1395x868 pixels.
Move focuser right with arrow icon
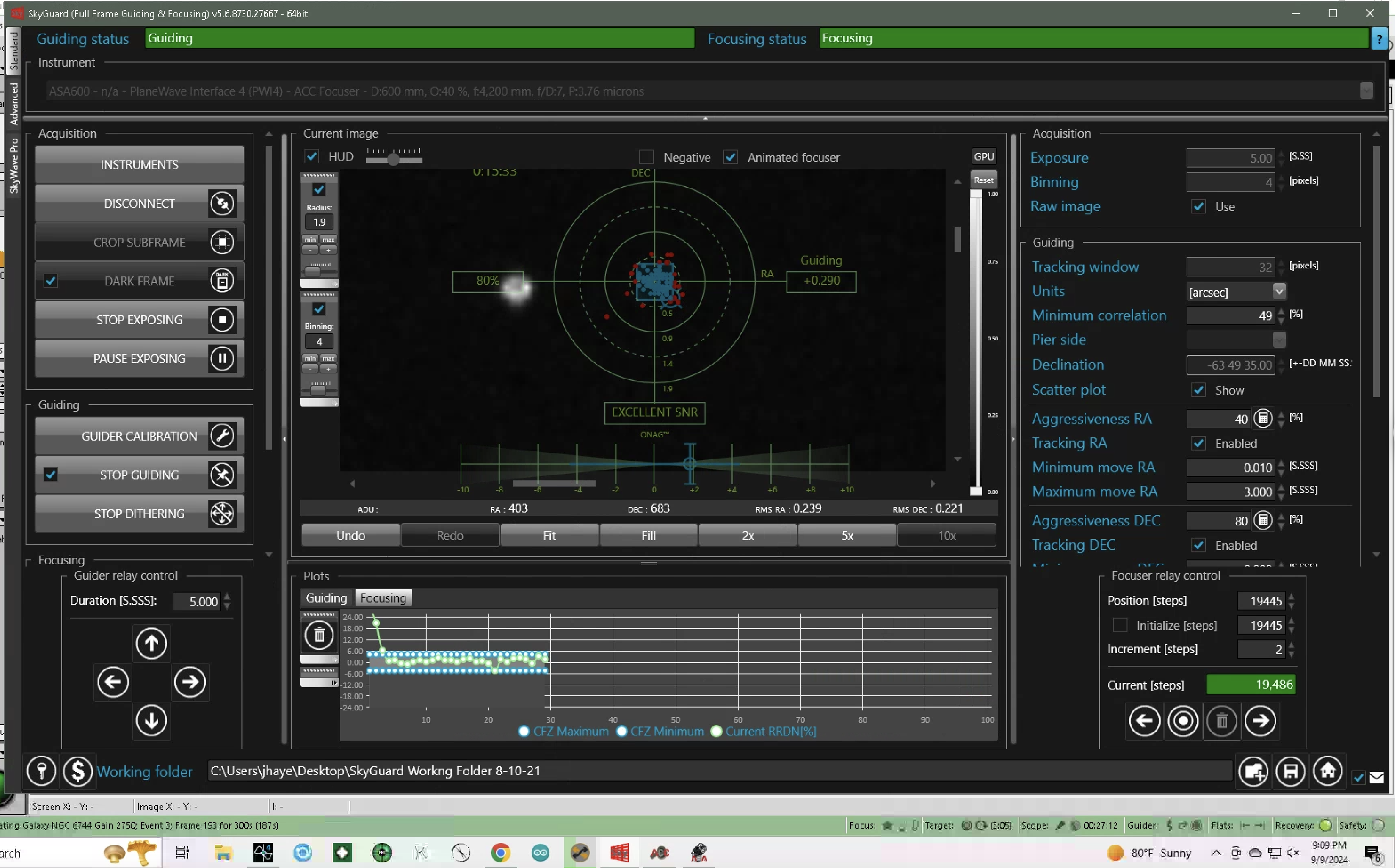(x=1260, y=721)
